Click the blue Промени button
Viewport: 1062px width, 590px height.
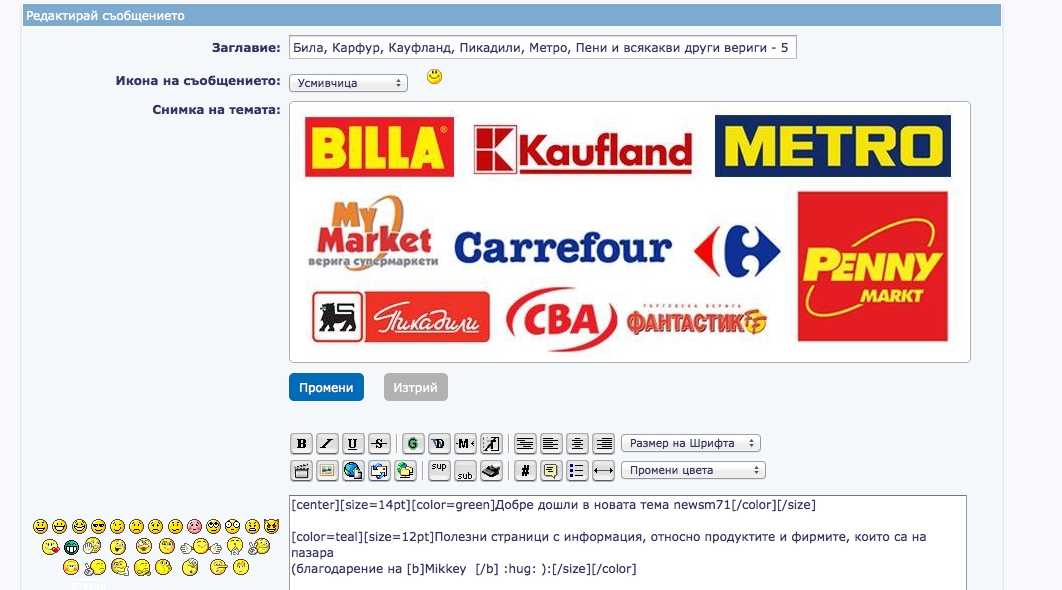pos(326,387)
